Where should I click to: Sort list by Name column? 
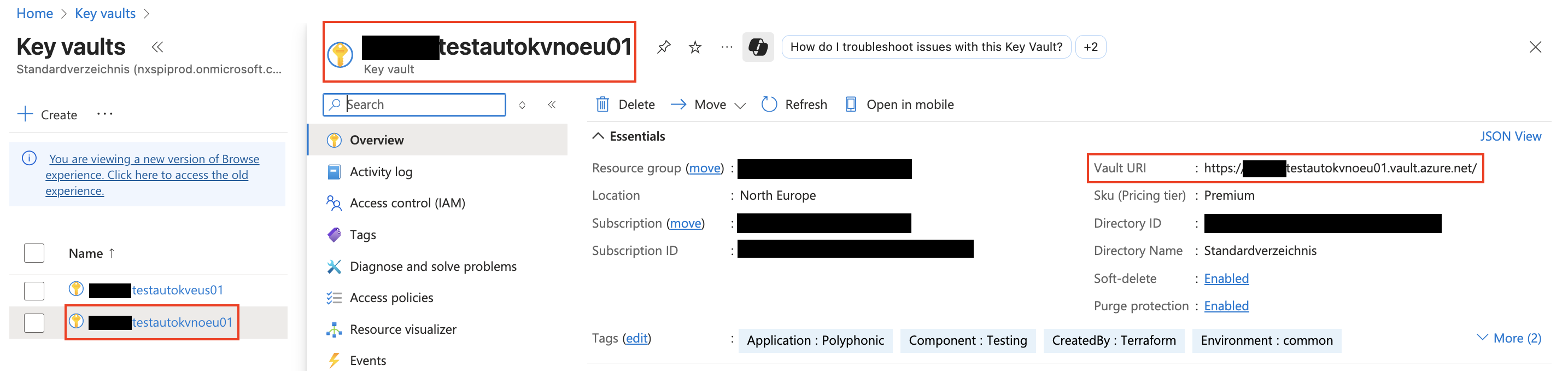[x=91, y=253]
